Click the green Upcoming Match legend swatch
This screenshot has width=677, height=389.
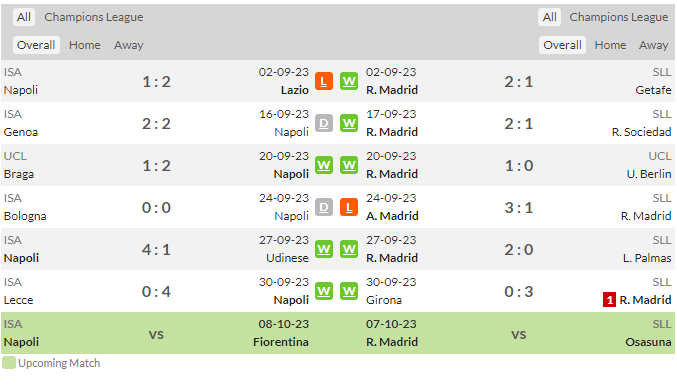pos(9,363)
